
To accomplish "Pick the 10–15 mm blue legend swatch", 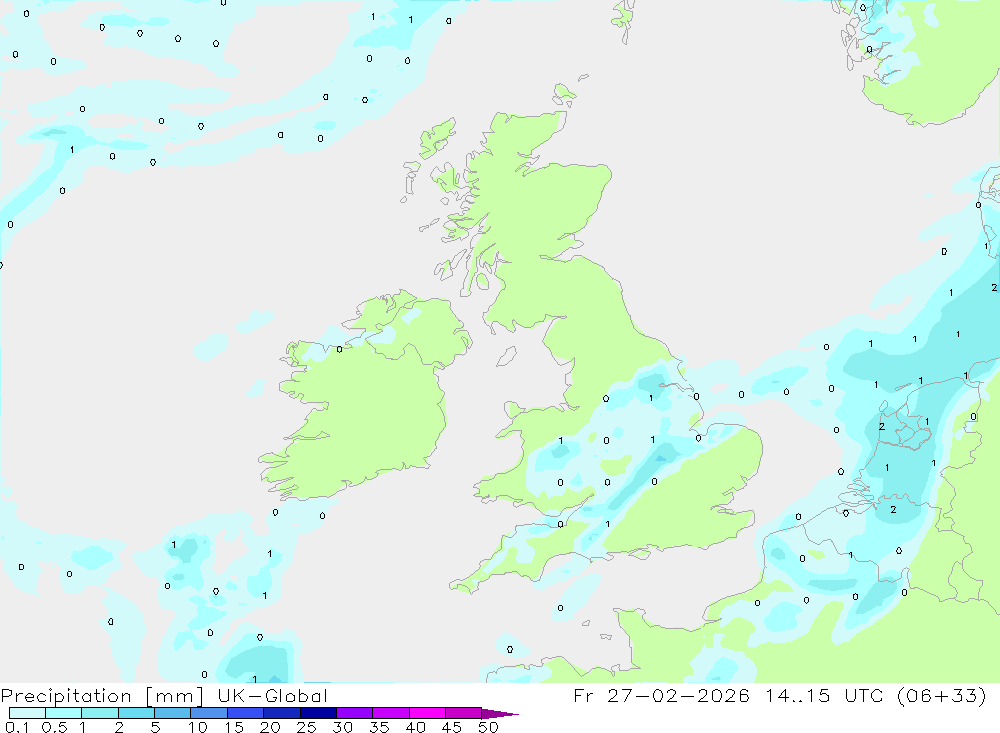I will point(209,713).
